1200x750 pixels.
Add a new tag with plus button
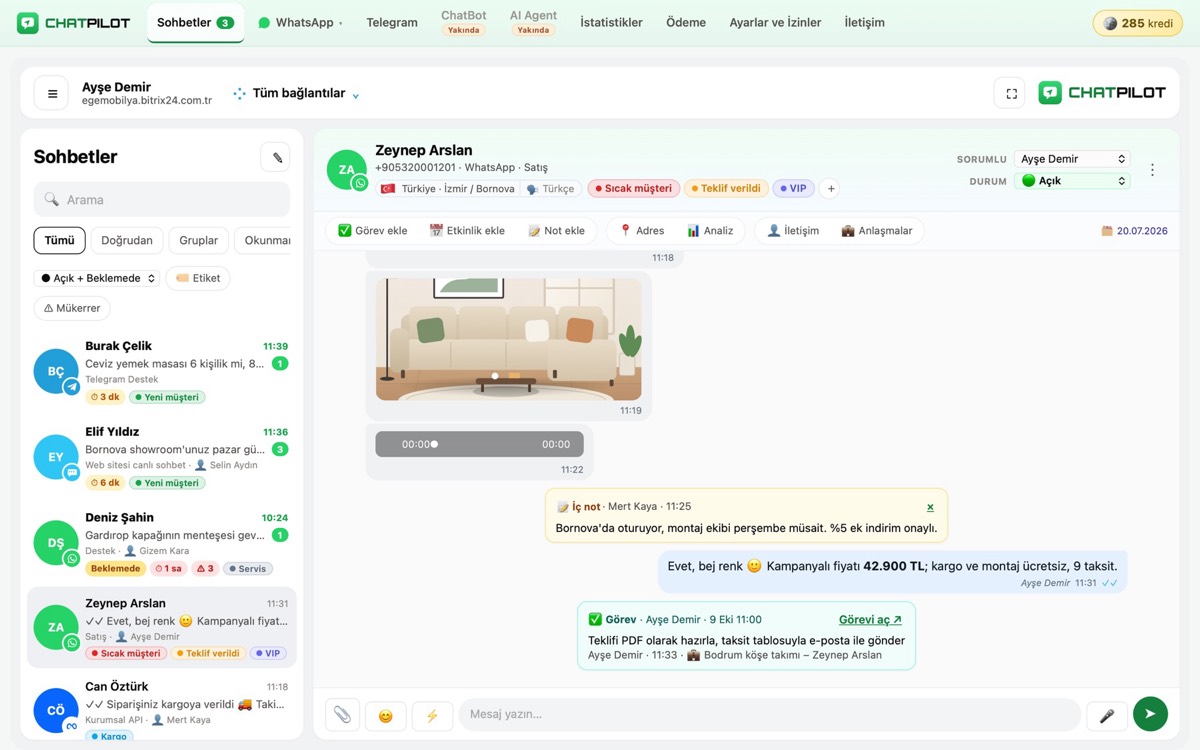[830, 188]
